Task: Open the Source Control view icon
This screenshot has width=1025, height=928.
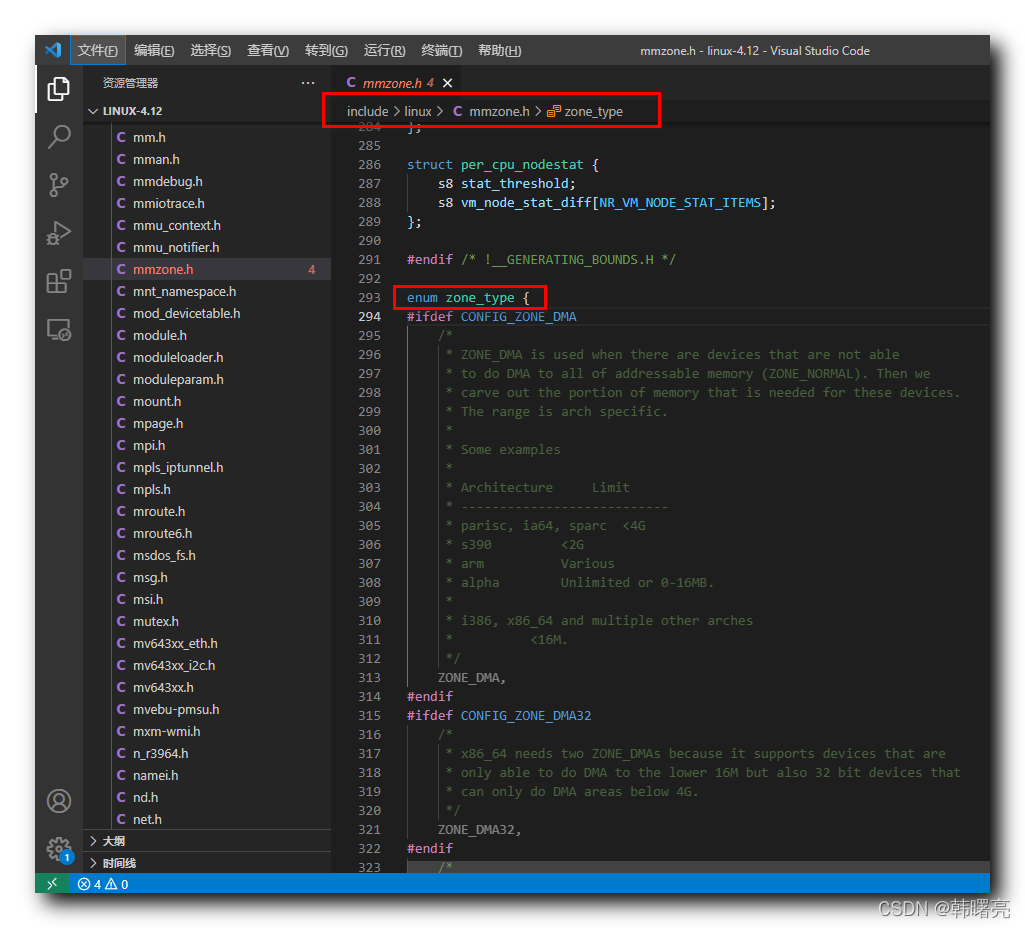Action: 59,185
